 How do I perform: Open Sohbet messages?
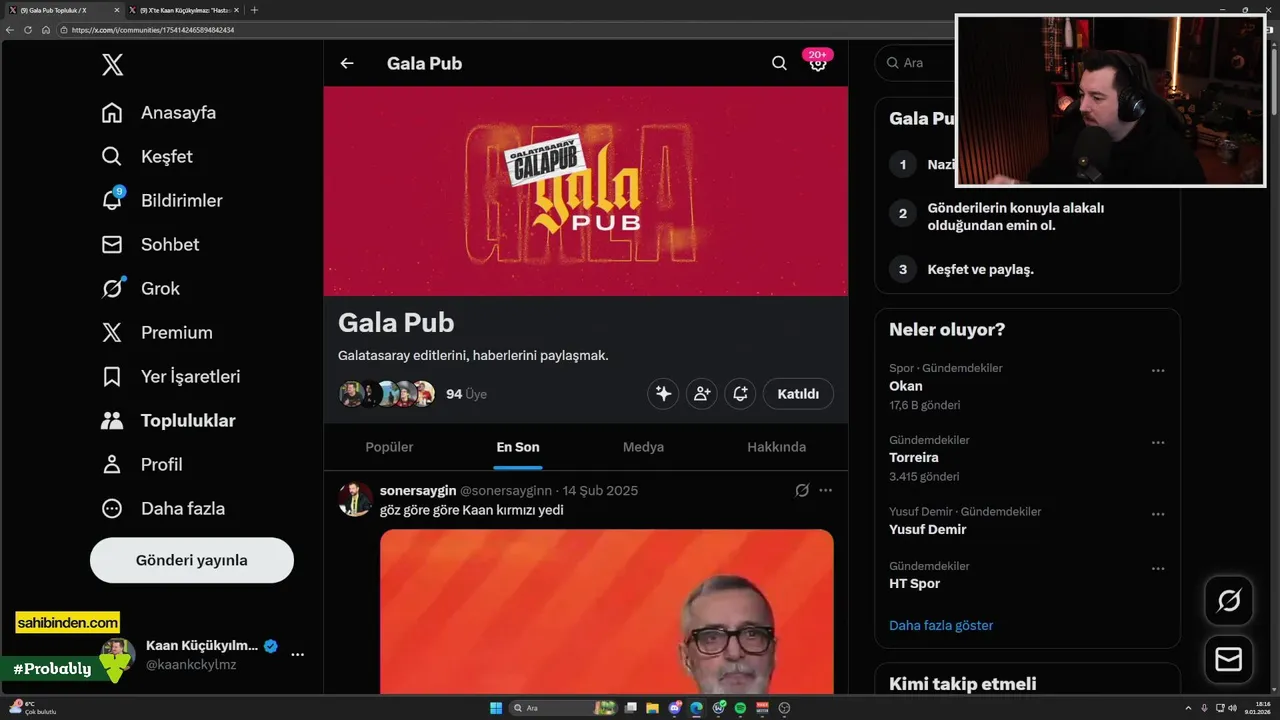150,245
